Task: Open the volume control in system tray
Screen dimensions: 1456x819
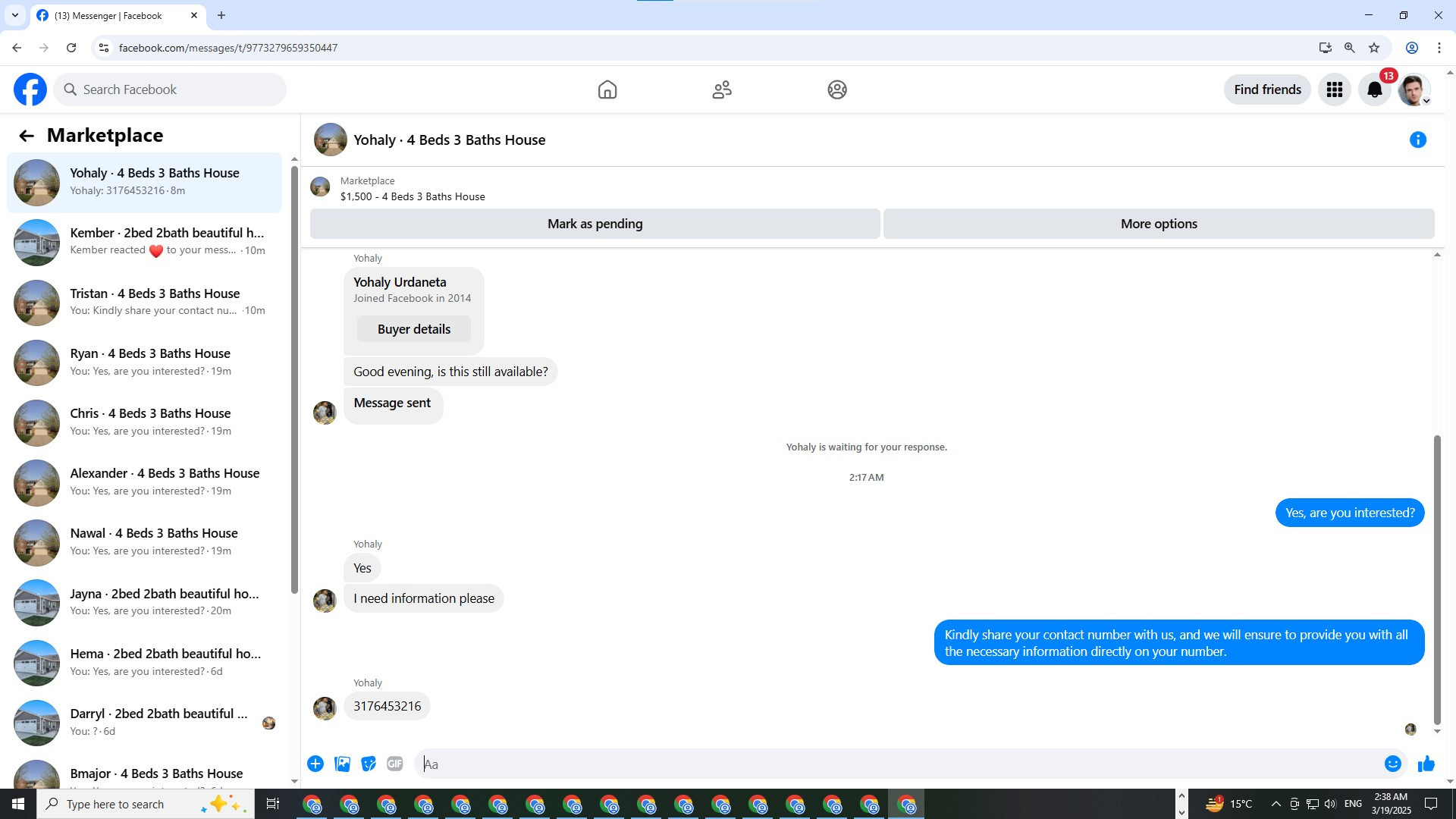Action: [x=1330, y=804]
